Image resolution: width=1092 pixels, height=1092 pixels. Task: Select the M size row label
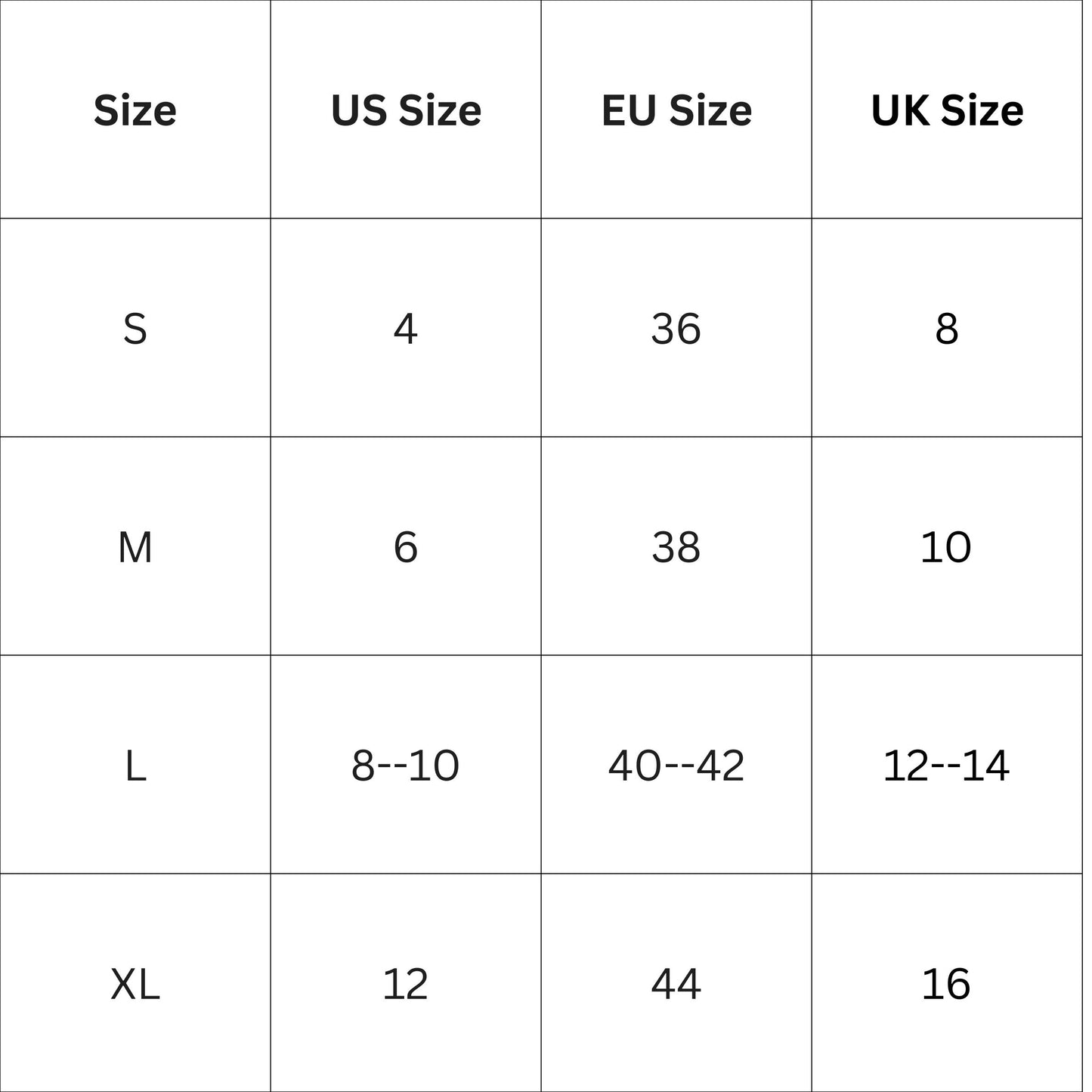pyautogui.click(x=135, y=547)
